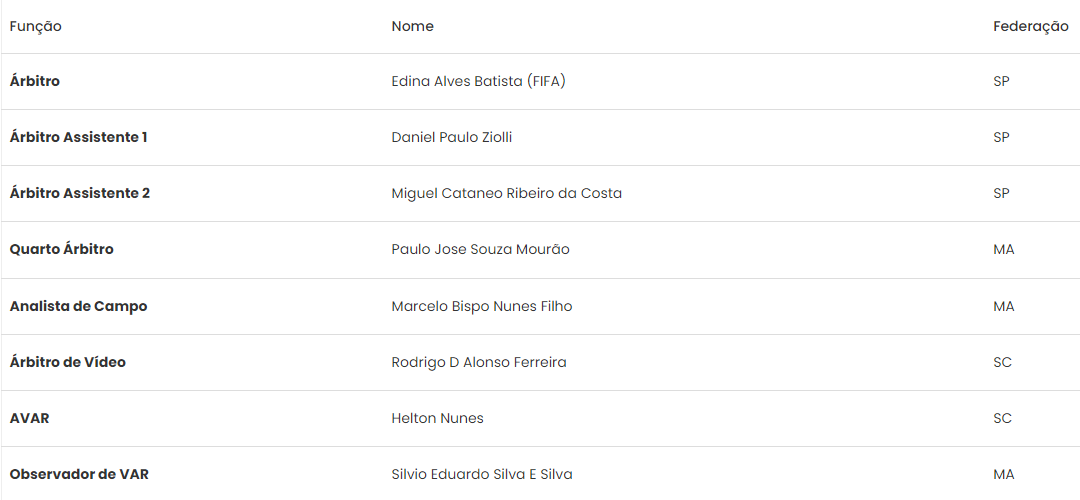
Task: Select the name Paulo Jose Souza Mourão
Action: (480, 249)
